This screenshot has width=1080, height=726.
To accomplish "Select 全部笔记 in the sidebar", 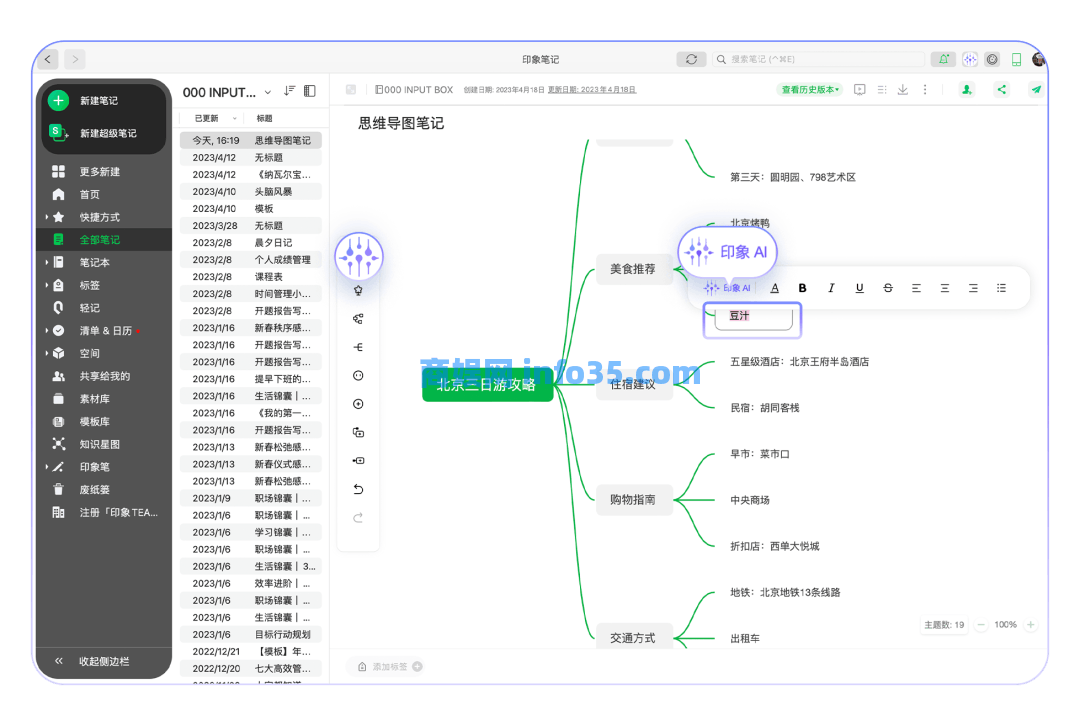I will coord(99,239).
